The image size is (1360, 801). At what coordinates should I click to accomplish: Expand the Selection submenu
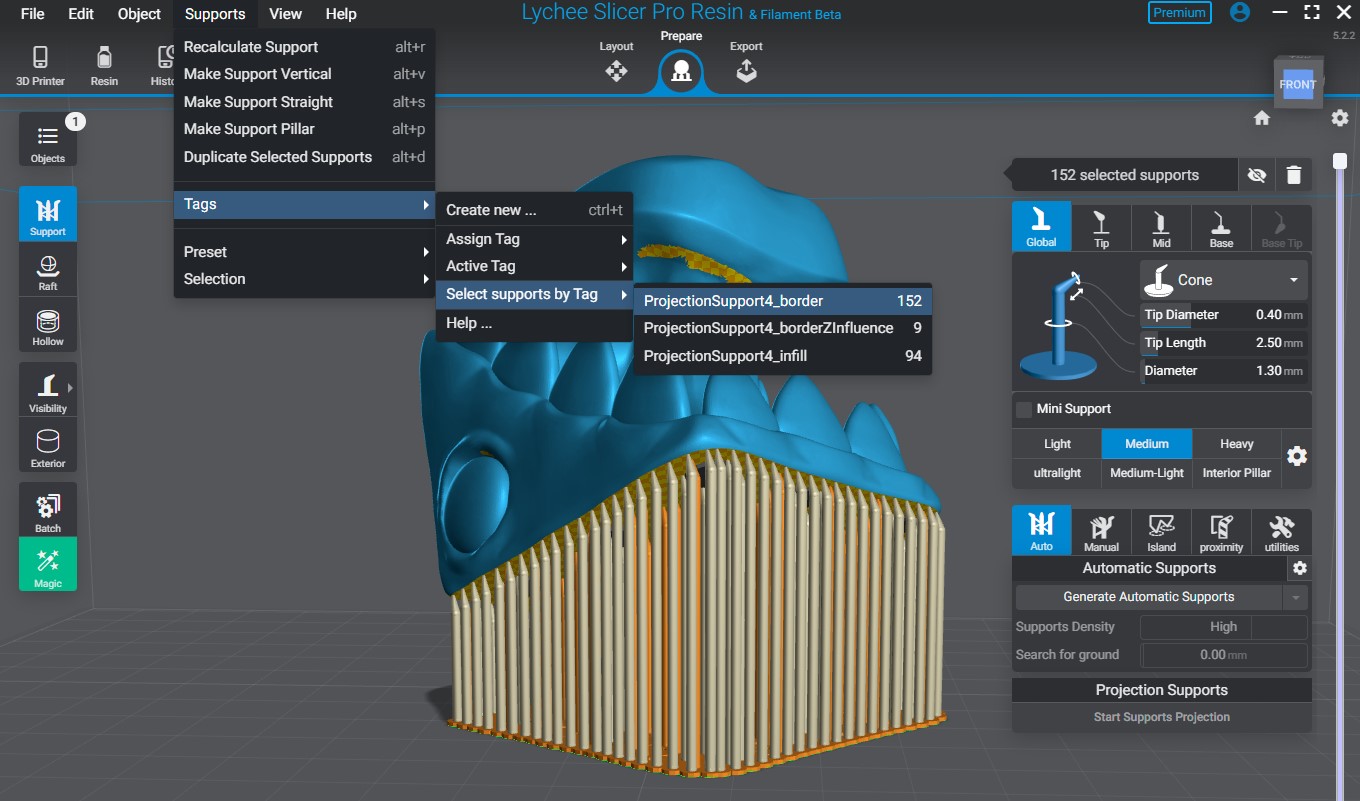(304, 279)
